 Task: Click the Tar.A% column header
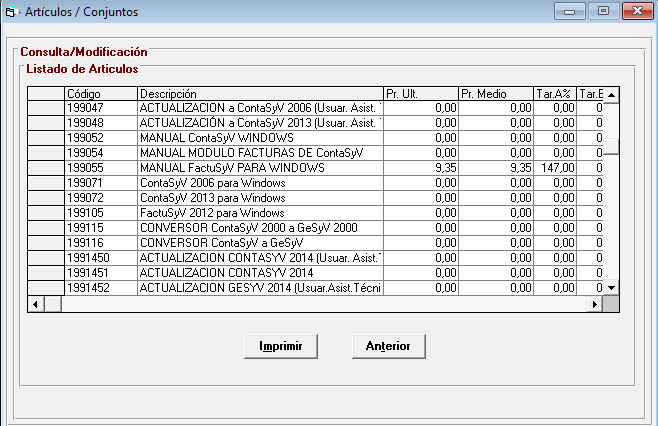(x=555, y=94)
